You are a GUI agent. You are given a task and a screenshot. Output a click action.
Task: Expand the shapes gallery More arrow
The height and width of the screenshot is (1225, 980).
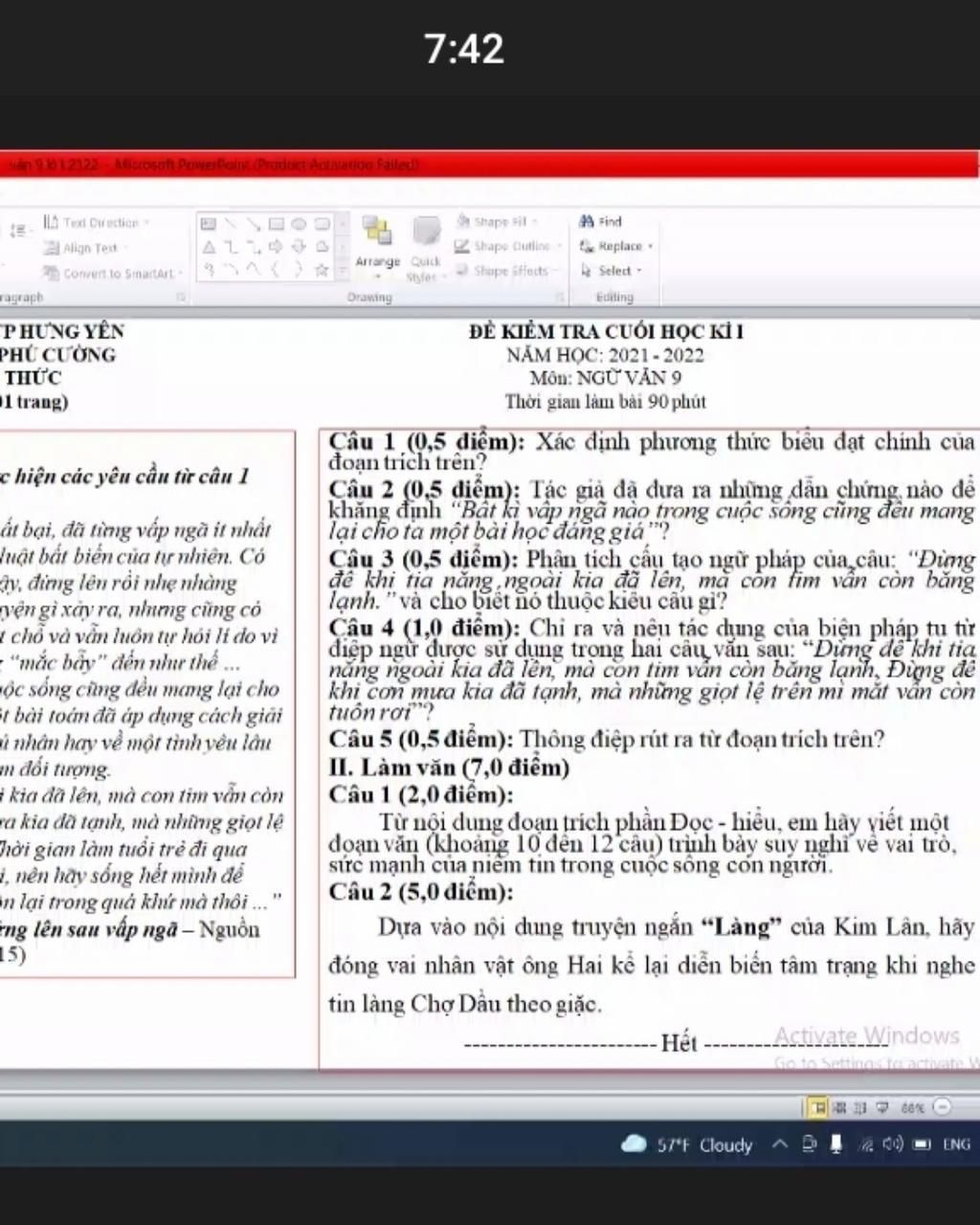coord(344,272)
